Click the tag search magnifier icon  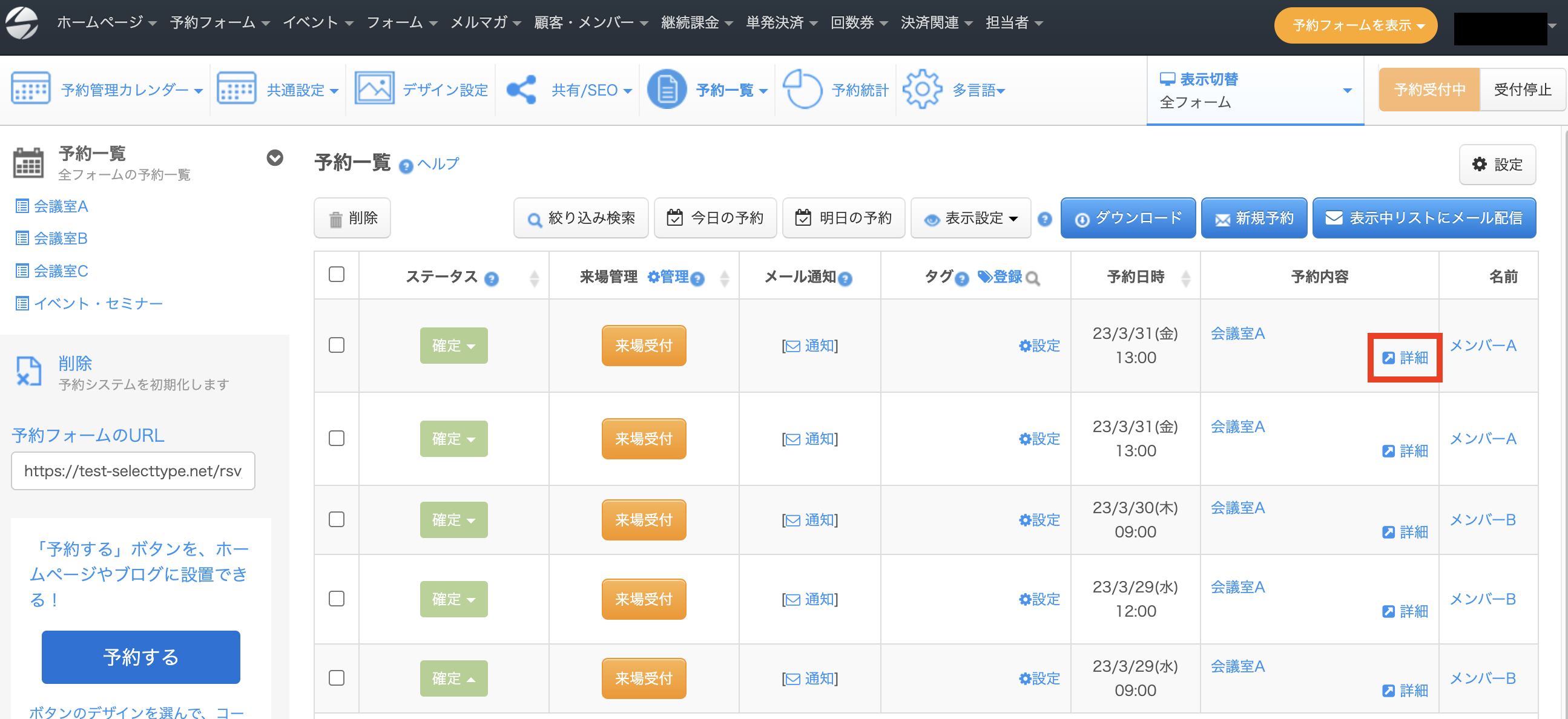click(1032, 278)
